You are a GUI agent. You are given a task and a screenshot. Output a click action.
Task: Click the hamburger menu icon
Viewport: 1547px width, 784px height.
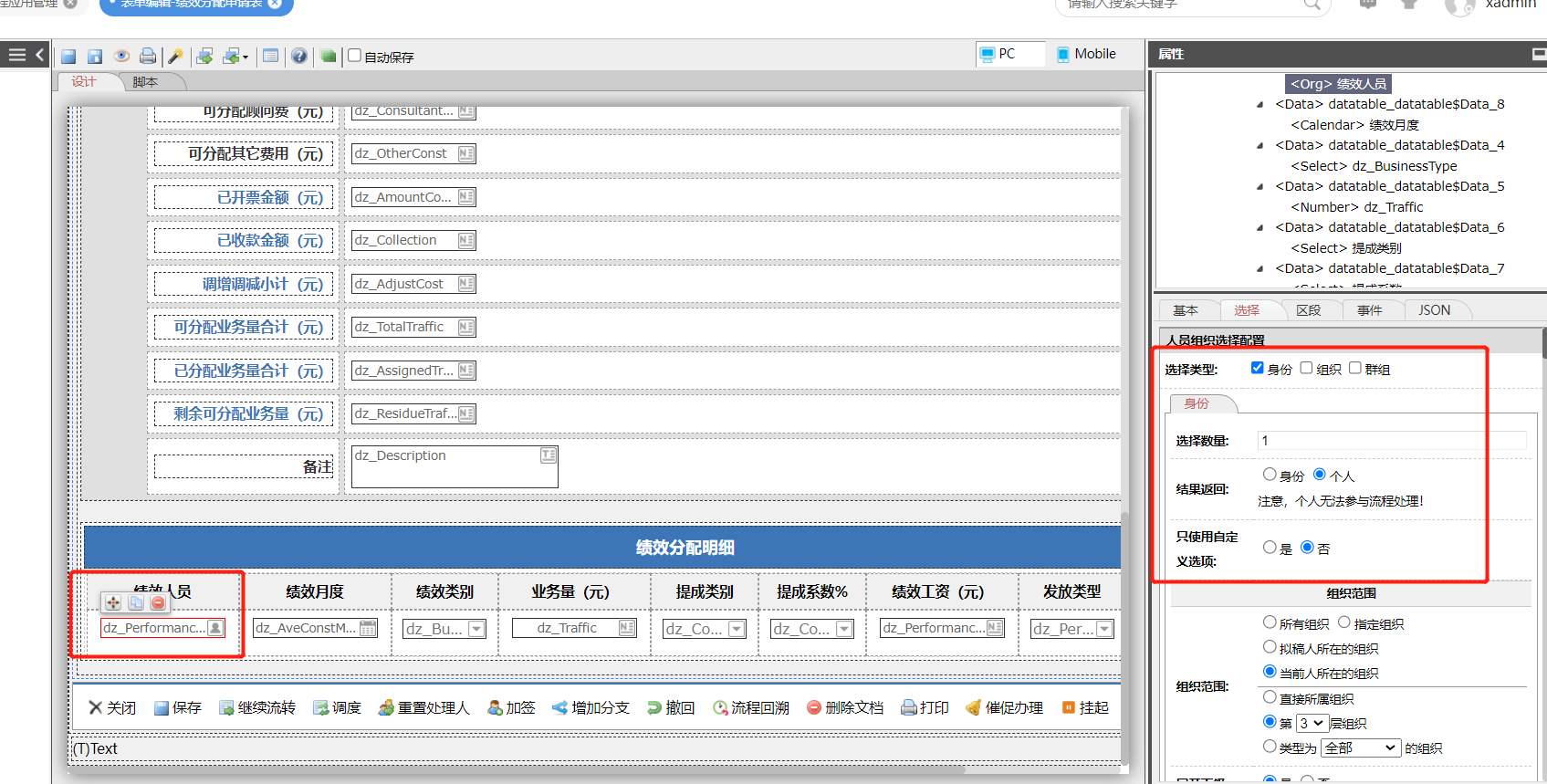(16, 55)
